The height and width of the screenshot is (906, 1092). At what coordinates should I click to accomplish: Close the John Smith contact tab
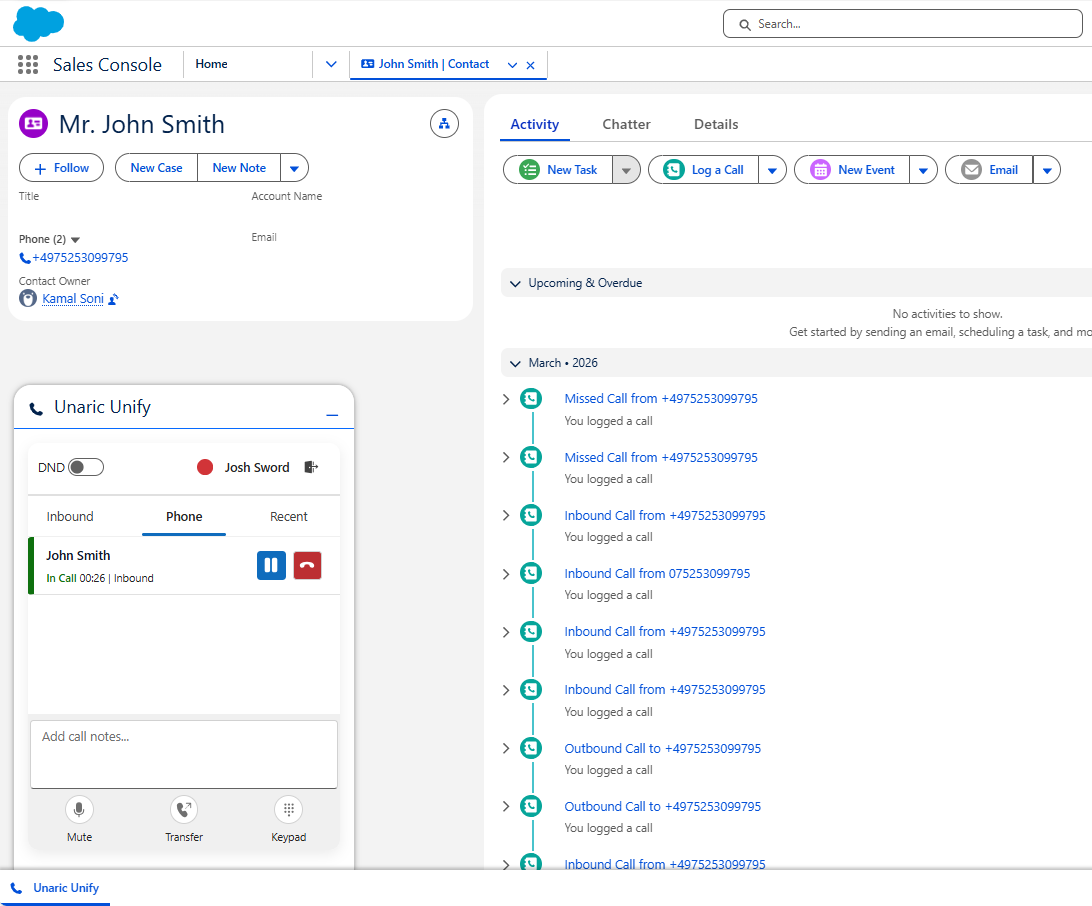(x=531, y=65)
